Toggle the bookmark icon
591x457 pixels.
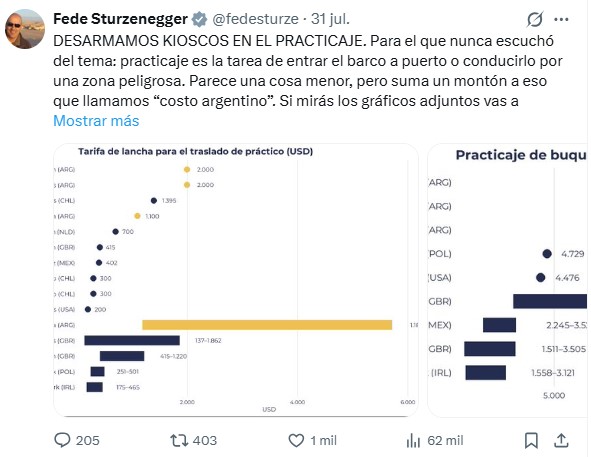coord(531,440)
